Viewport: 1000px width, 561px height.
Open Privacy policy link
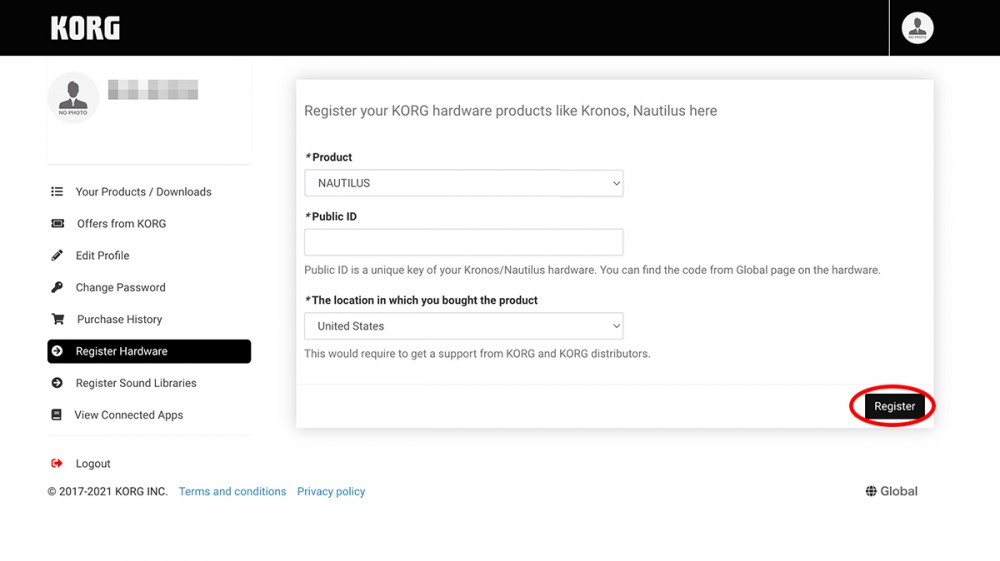[331, 492]
